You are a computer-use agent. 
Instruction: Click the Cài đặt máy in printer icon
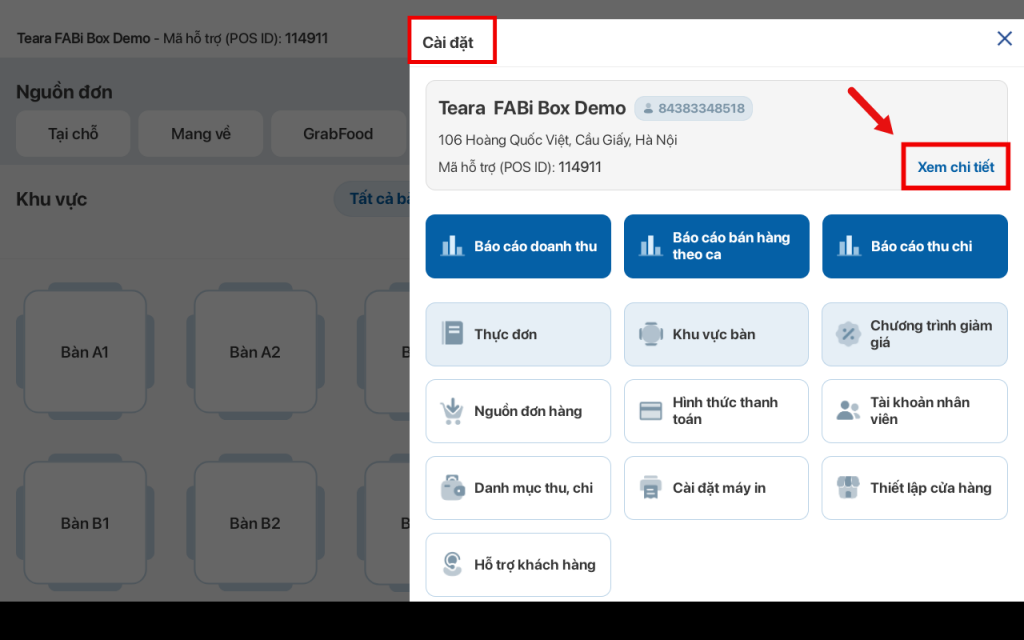(651, 488)
